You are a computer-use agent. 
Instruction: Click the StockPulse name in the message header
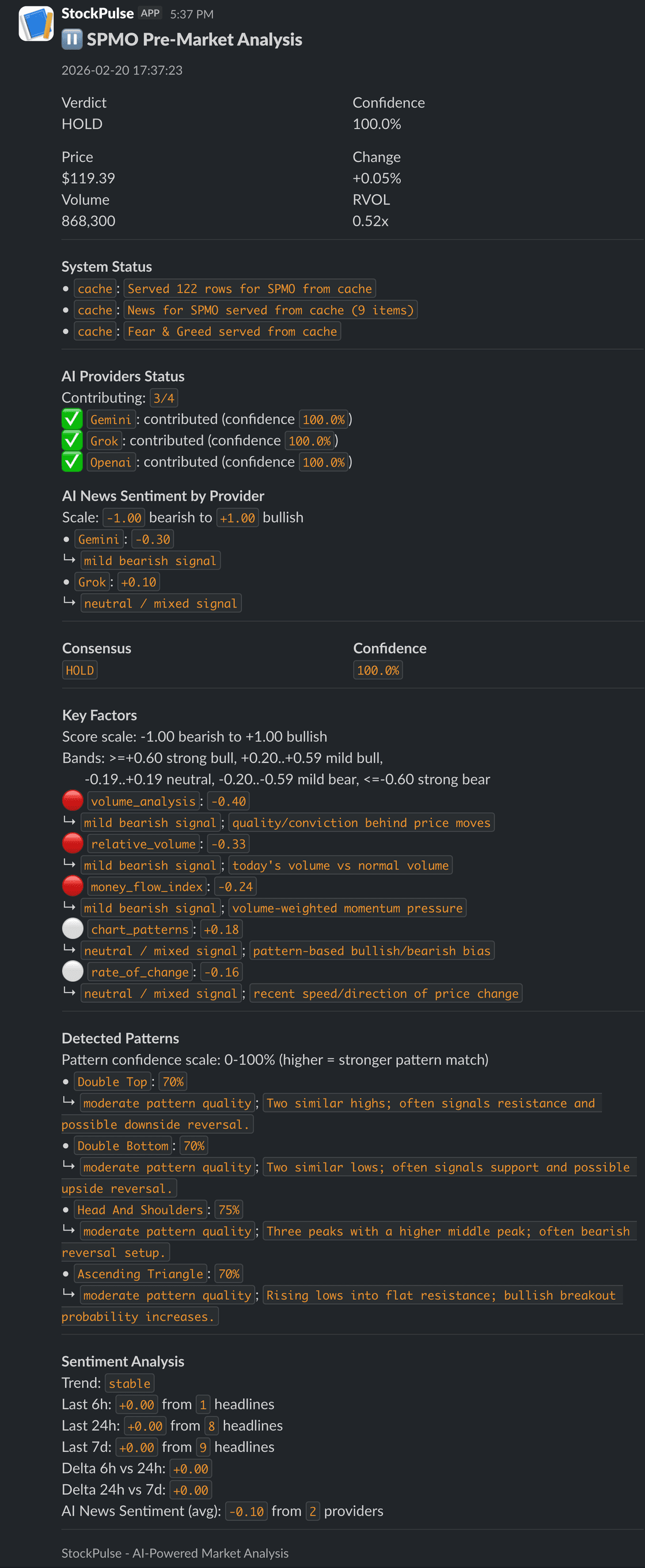pyautogui.click(x=98, y=13)
